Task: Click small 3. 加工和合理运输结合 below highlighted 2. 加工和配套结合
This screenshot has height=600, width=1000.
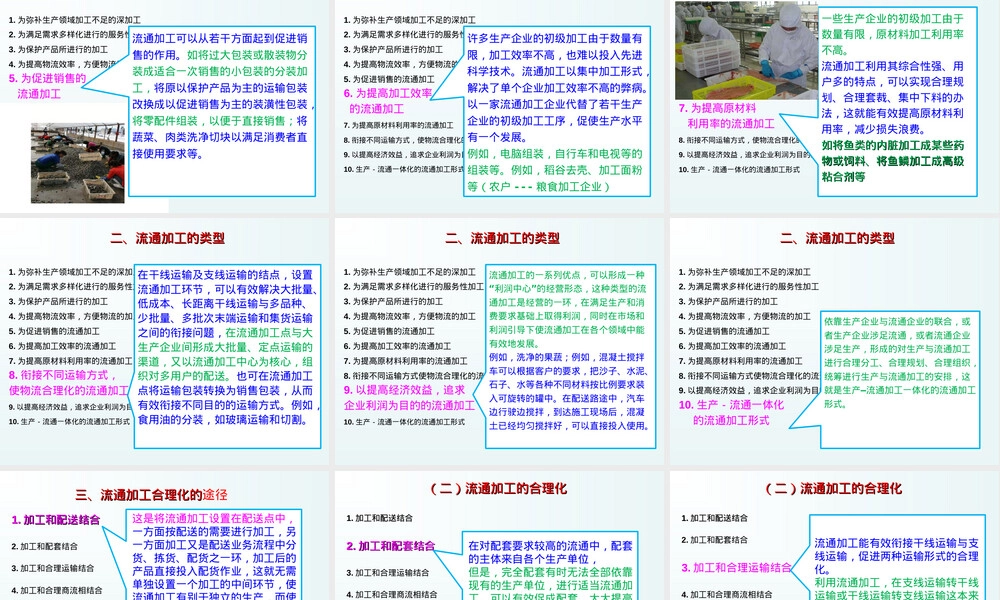Action: [x=387, y=573]
